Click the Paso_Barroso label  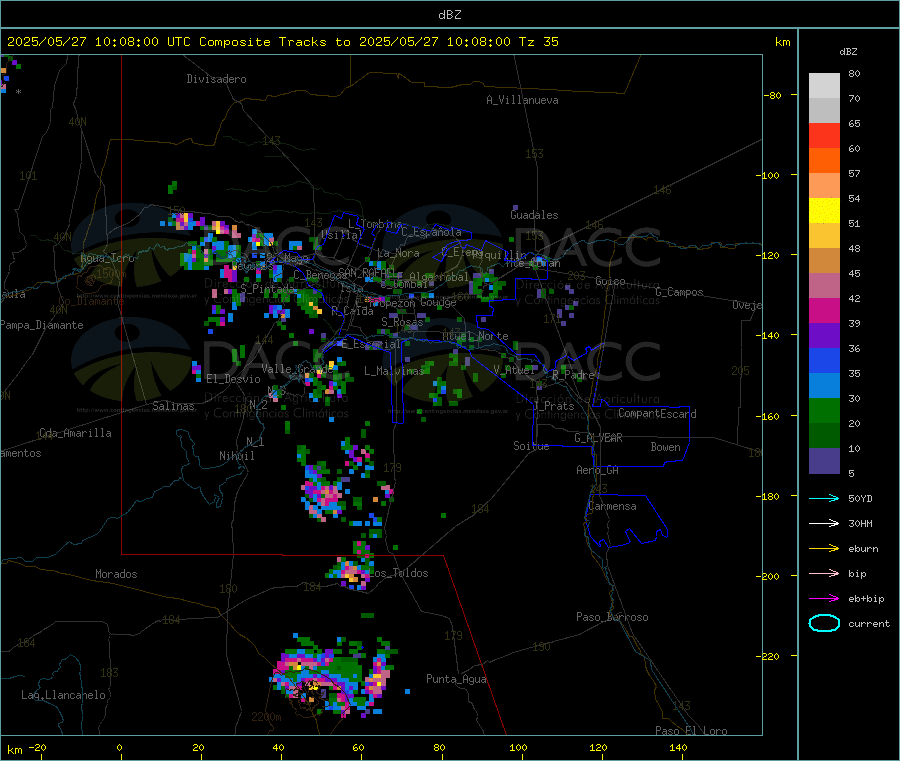(612, 617)
